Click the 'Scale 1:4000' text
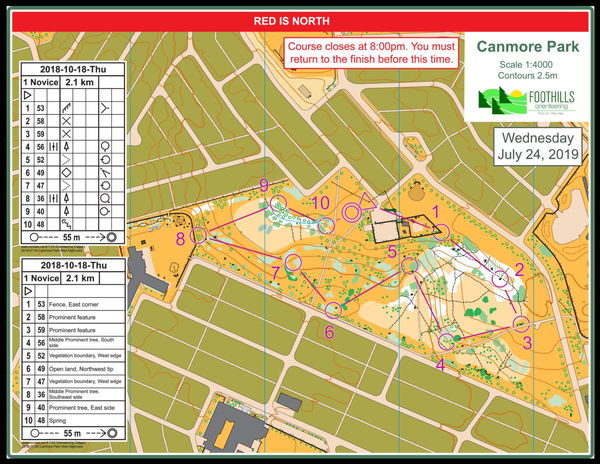Screen dimensions: 600x464 [526, 65]
